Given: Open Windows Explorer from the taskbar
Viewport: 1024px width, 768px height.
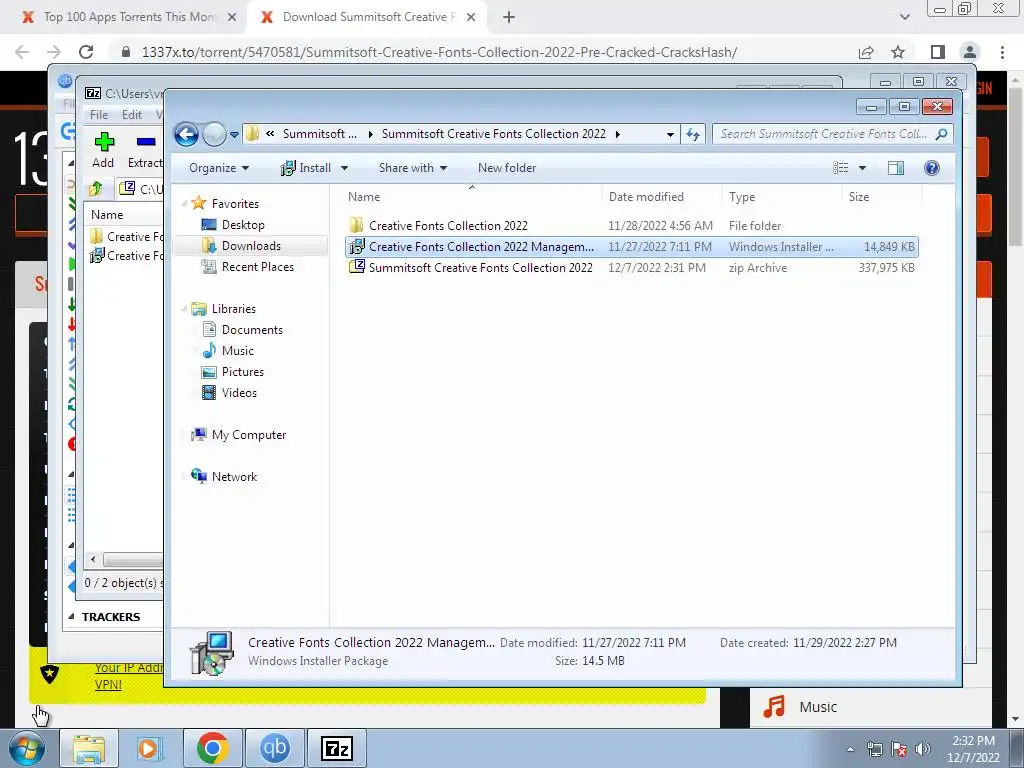Looking at the screenshot, I should click(89, 748).
